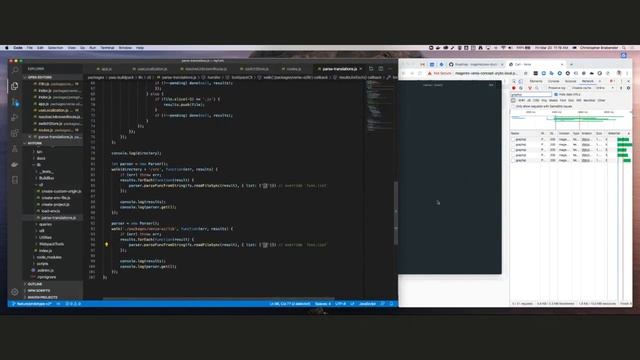Click the Chrome address bar URL
Viewport: 640px width, 360px height.
[x=487, y=73]
